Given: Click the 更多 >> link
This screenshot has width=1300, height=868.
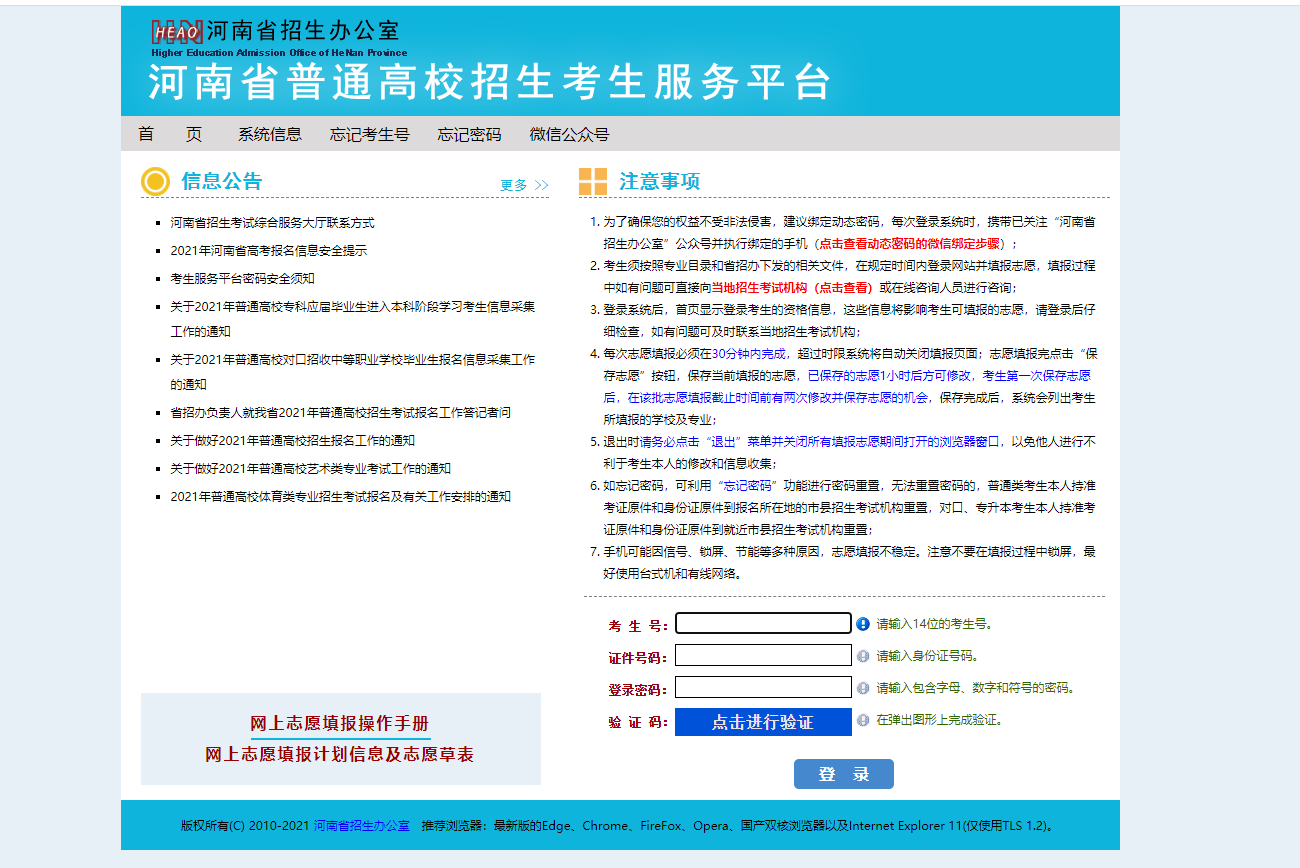Looking at the screenshot, I should (524, 185).
